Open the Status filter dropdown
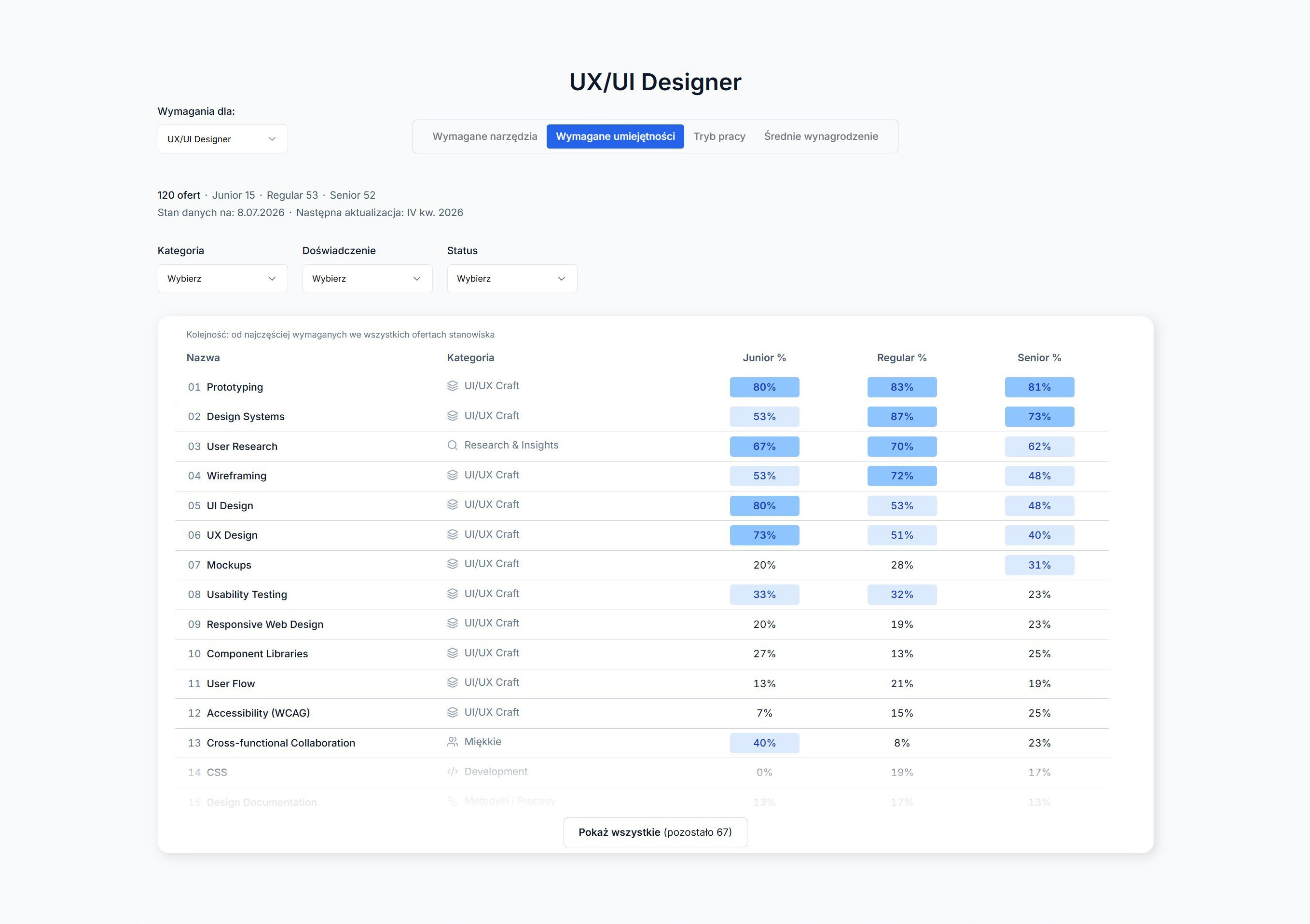 tap(512, 279)
